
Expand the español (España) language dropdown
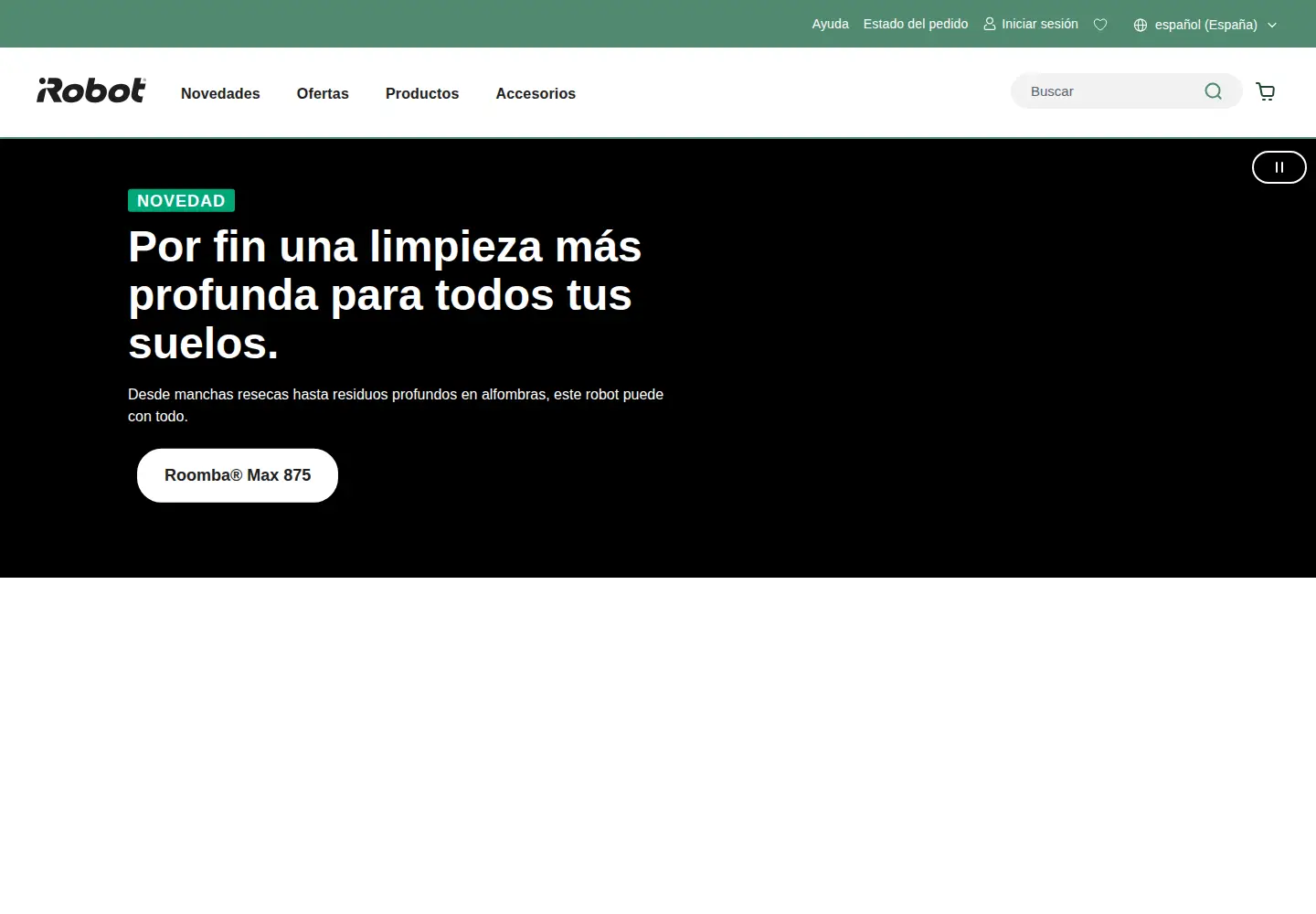[x=1205, y=25]
